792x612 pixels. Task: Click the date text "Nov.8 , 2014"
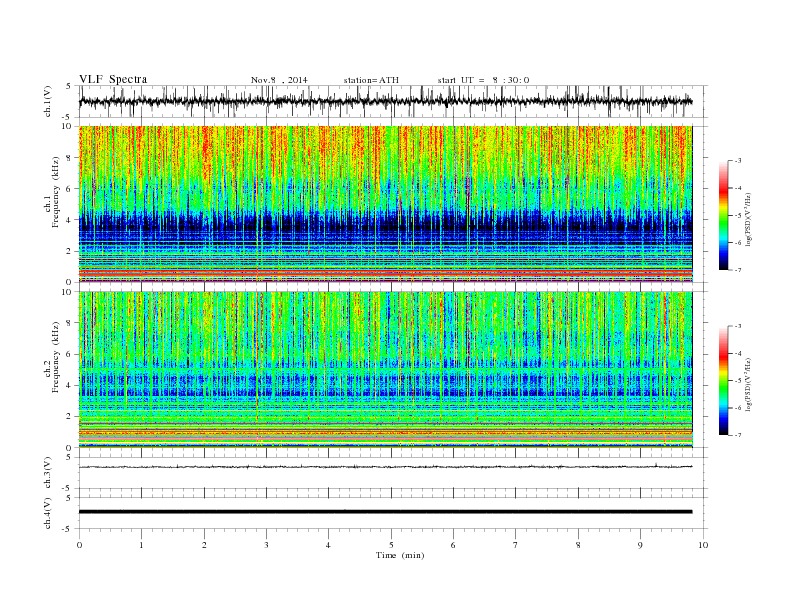click(x=279, y=80)
